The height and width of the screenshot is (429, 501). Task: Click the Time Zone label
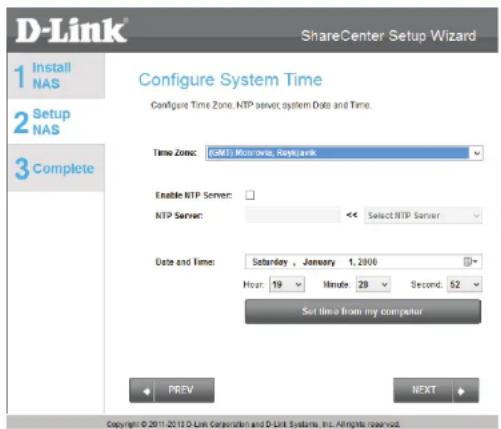click(175, 153)
